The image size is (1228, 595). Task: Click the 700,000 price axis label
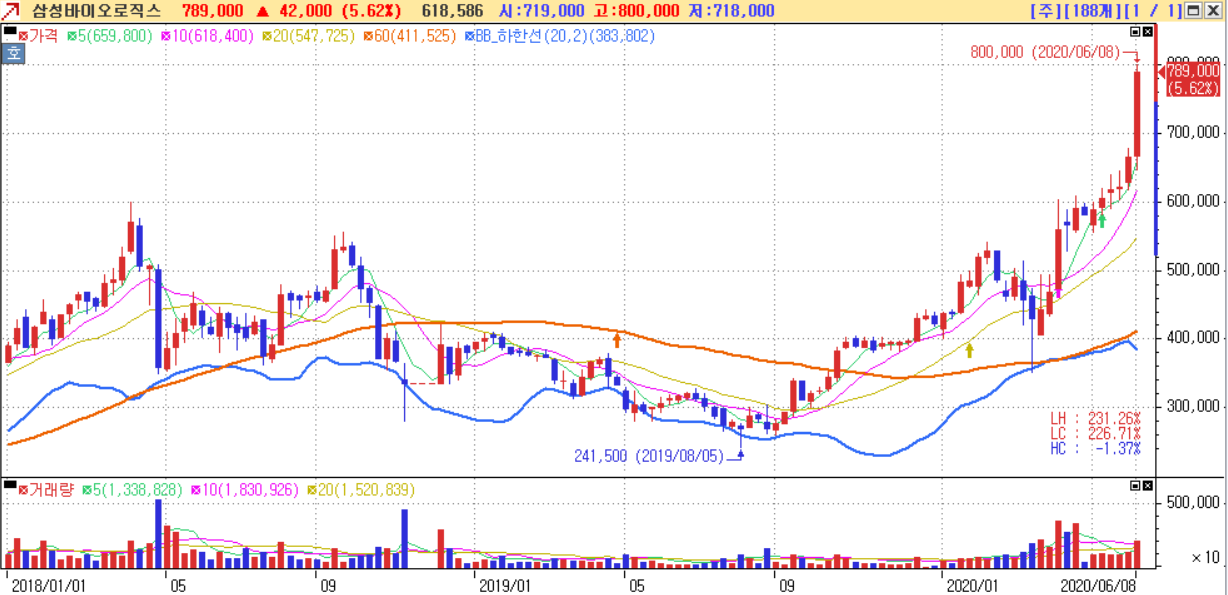pyautogui.click(x=1192, y=132)
